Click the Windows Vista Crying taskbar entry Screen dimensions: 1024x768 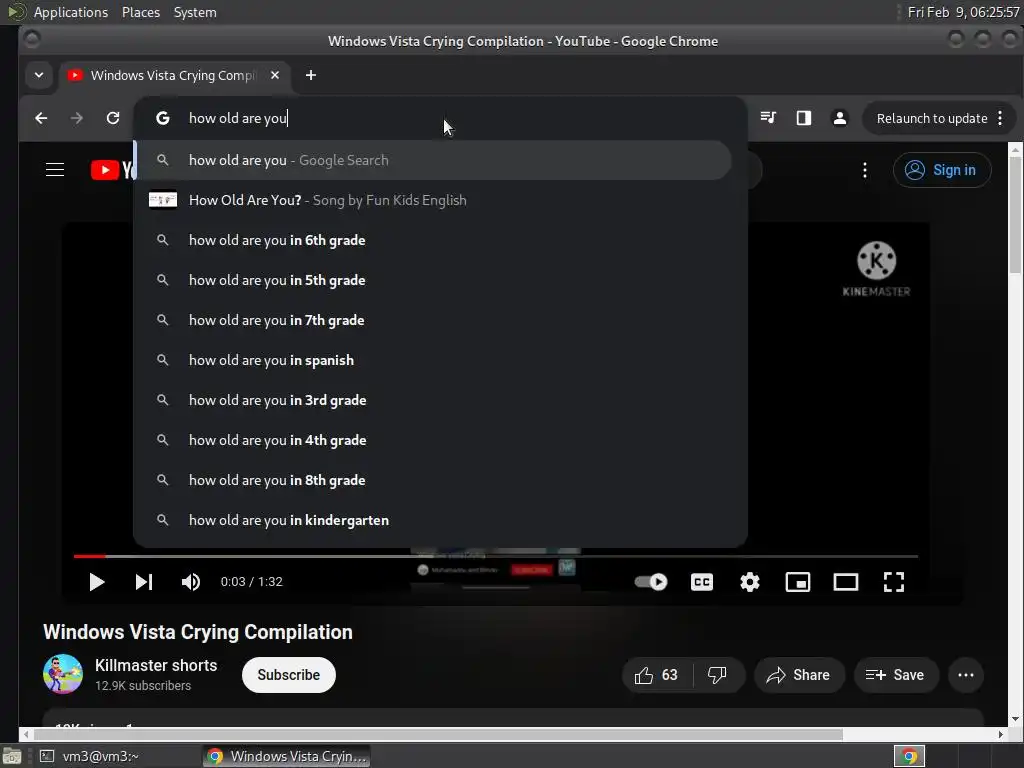click(x=286, y=756)
